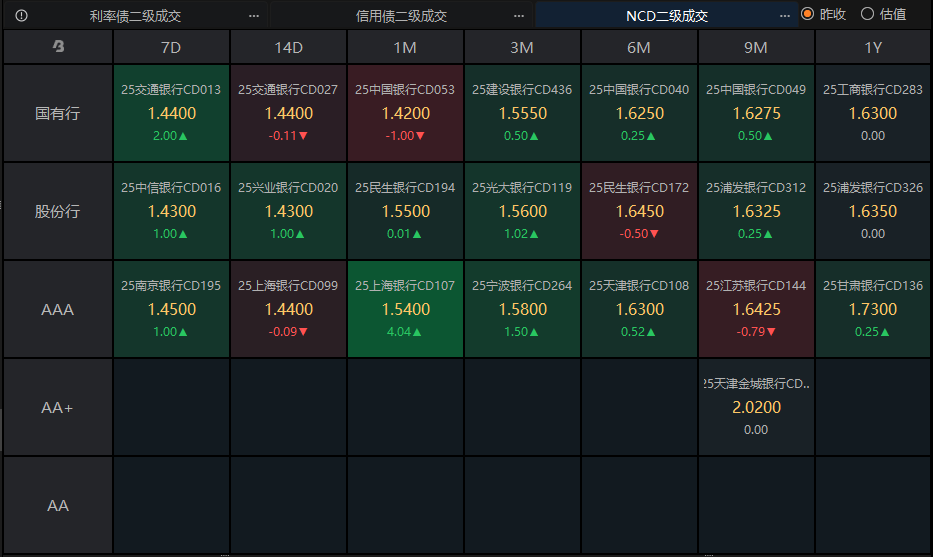933x557 pixels.
Task: Open the 25建设银行CD436 cell
Action: (522, 113)
